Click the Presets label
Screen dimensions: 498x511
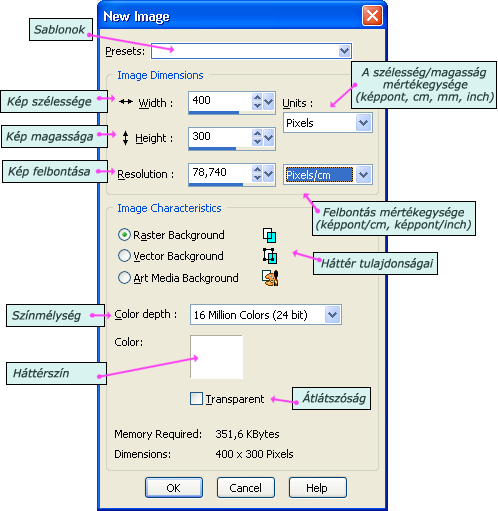click(125, 51)
